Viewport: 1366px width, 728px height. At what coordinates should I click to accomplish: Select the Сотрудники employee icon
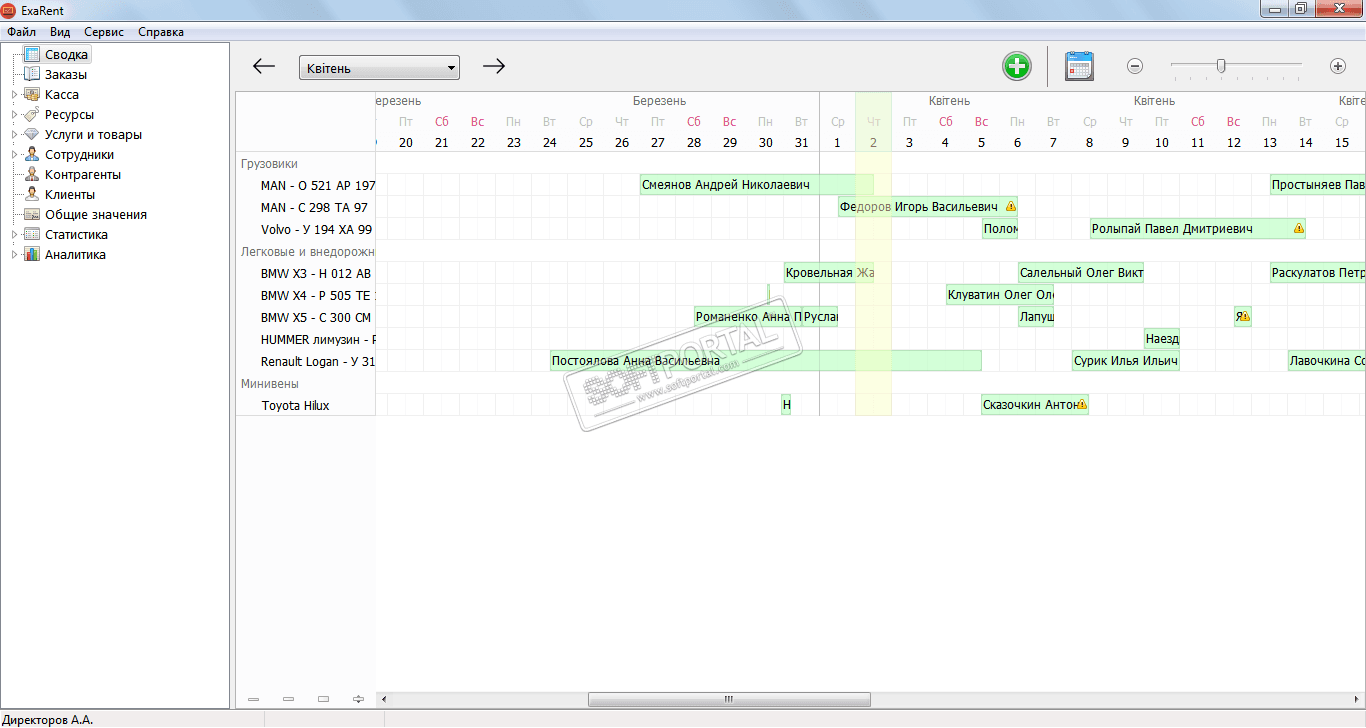[31, 155]
